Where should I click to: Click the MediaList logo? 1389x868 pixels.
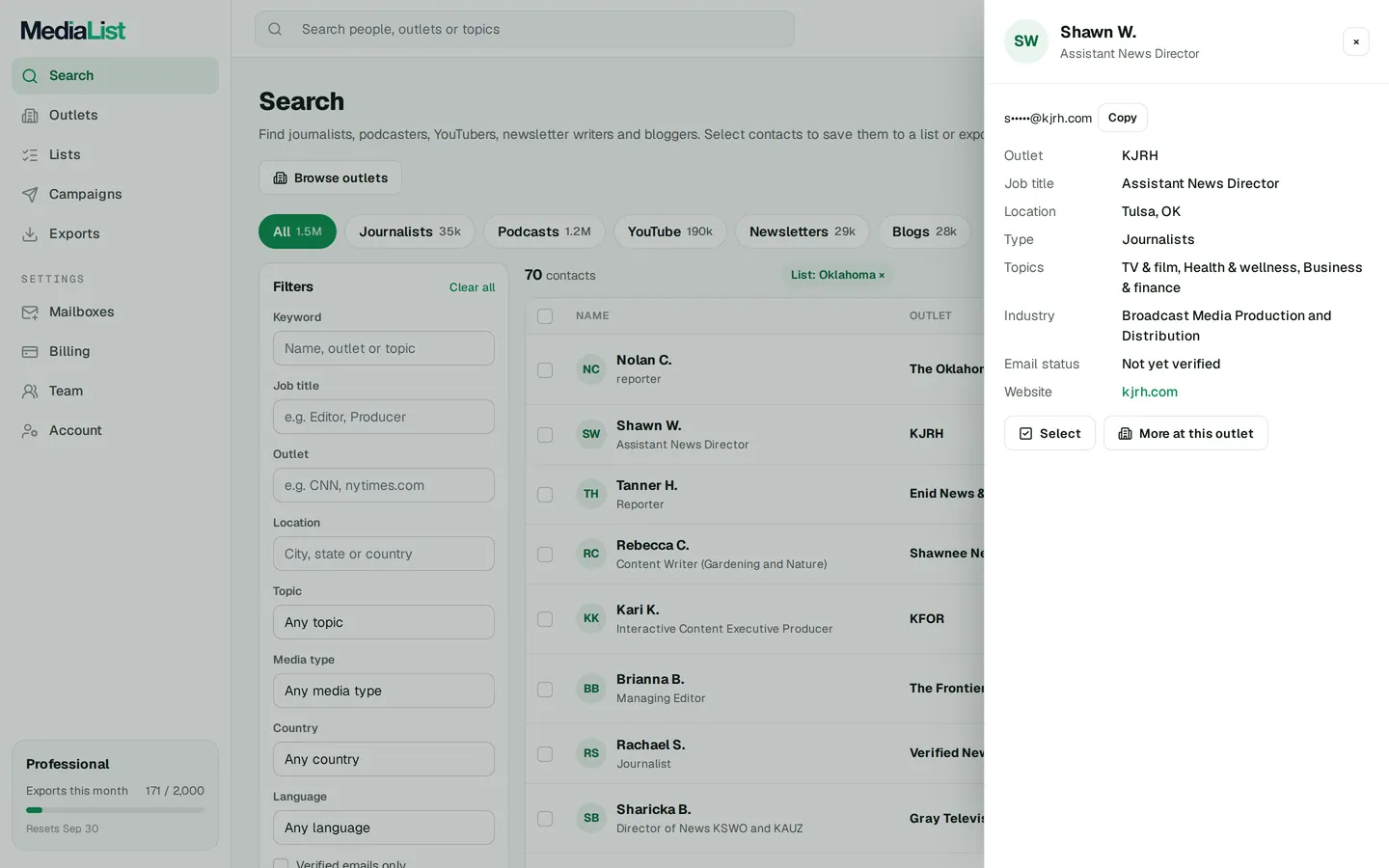tap(73, 31)
